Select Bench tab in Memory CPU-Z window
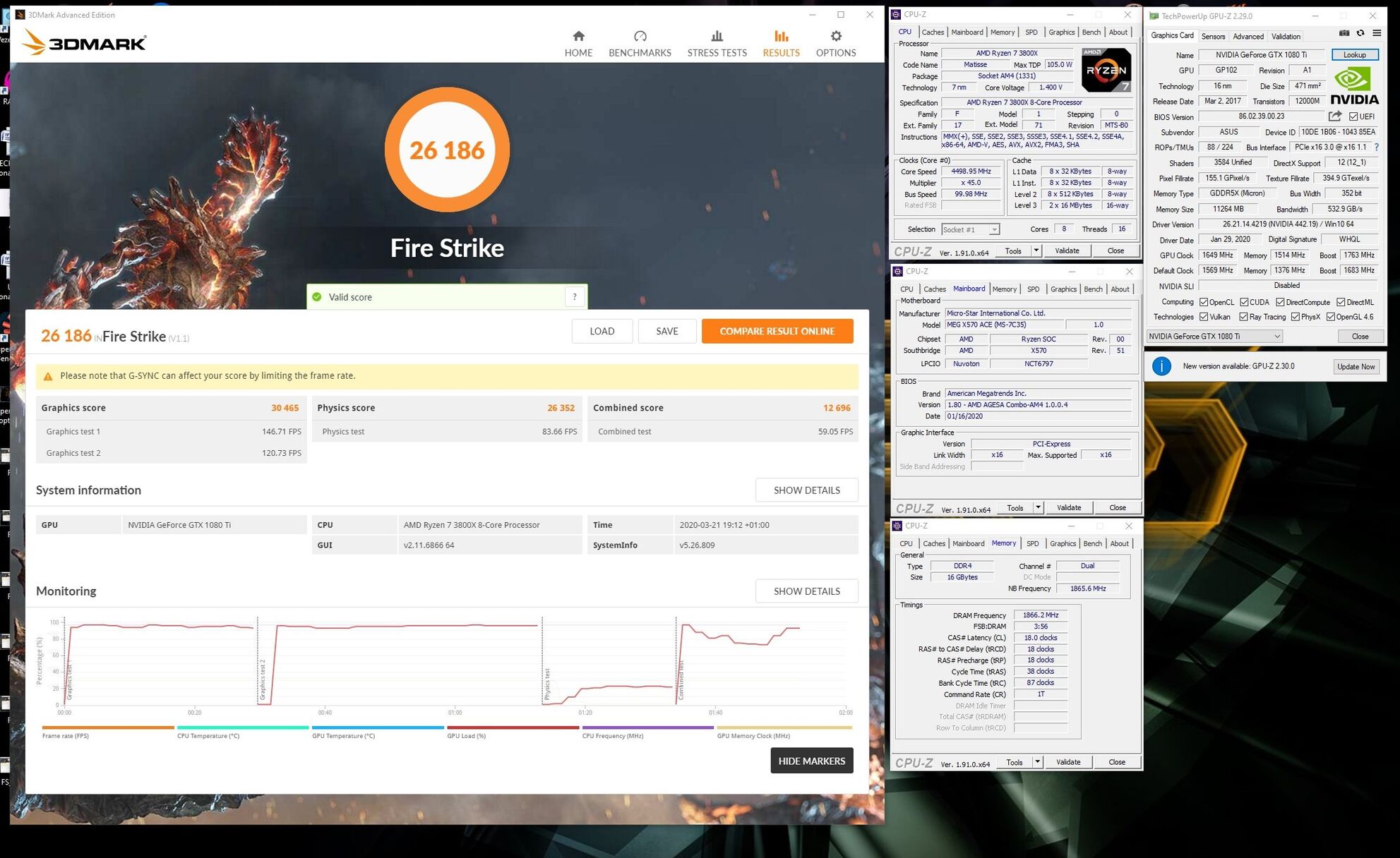Viewport: 1400px width, 858px height. click(1092, 544)
